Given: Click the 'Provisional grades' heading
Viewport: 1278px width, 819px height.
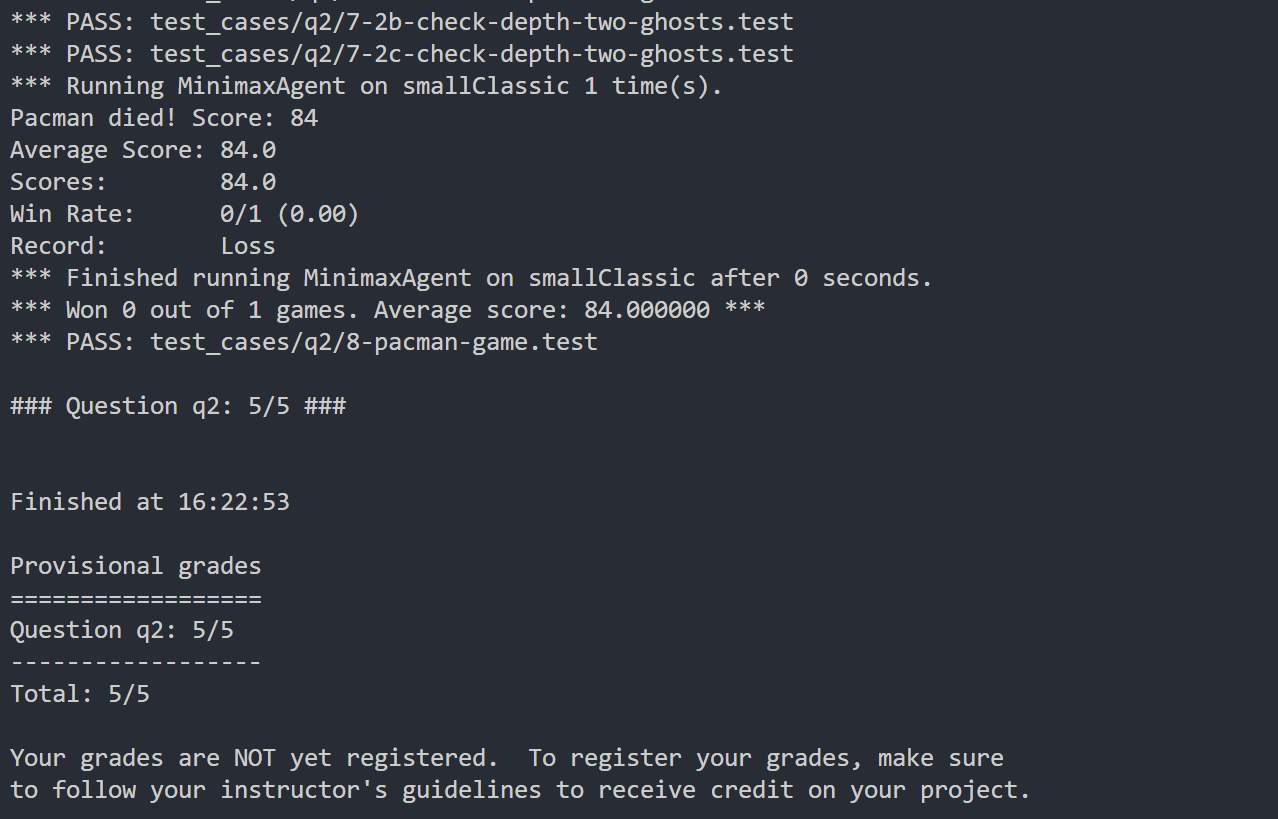Looking at the screenshot, I should coord(136,565).
